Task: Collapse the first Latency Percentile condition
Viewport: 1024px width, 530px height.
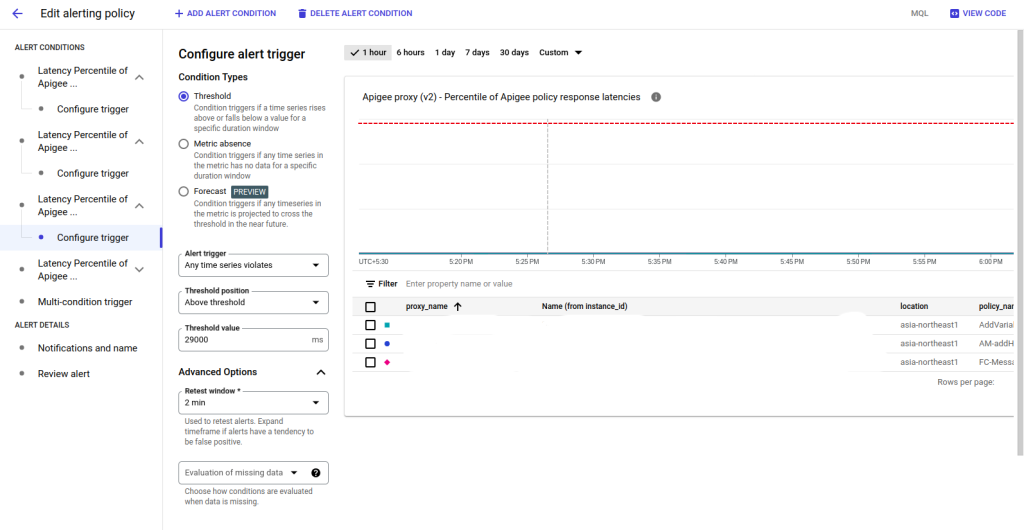Action: point(139,77)
